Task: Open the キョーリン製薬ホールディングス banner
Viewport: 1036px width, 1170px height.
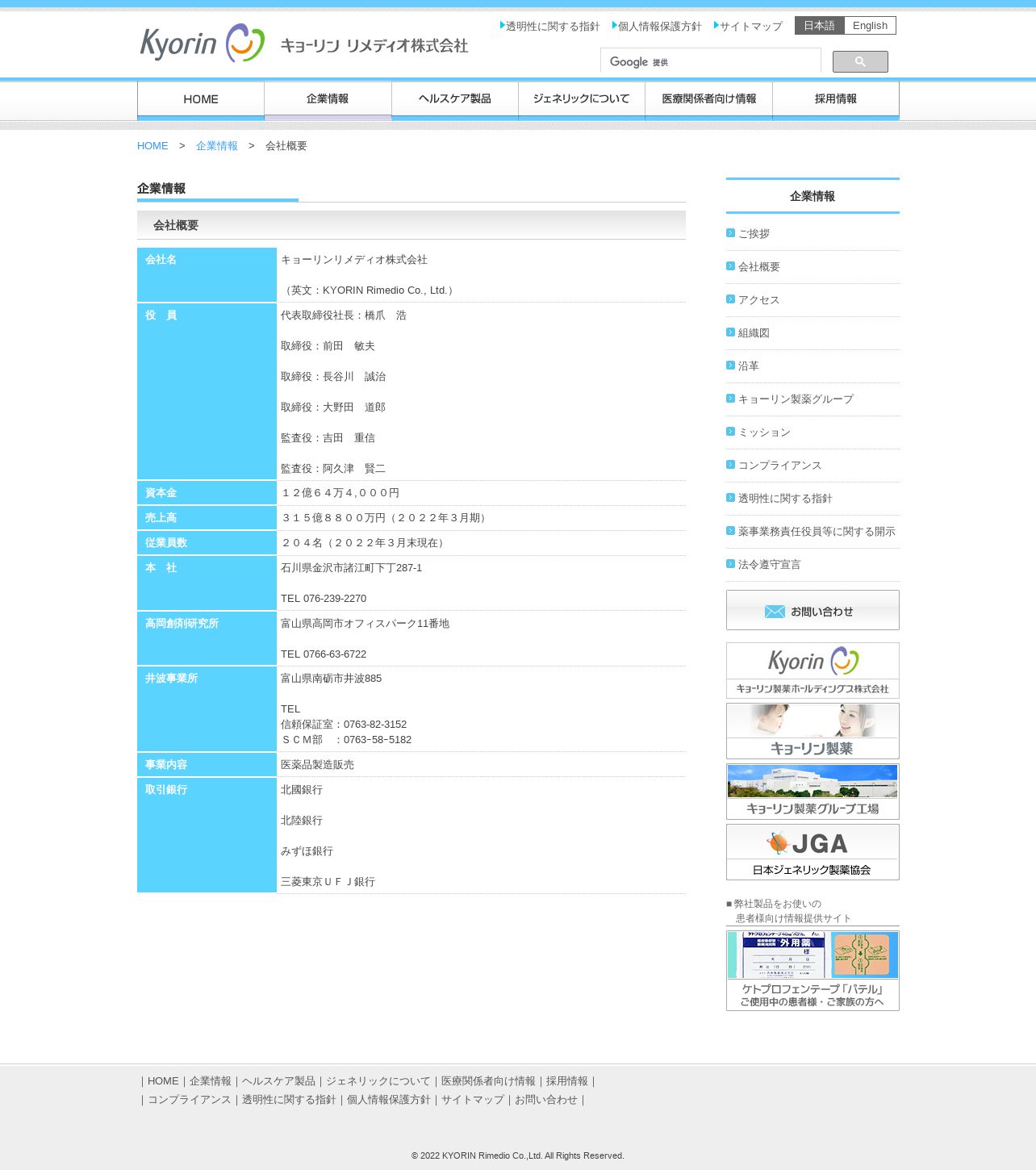Action: [813, 671]
